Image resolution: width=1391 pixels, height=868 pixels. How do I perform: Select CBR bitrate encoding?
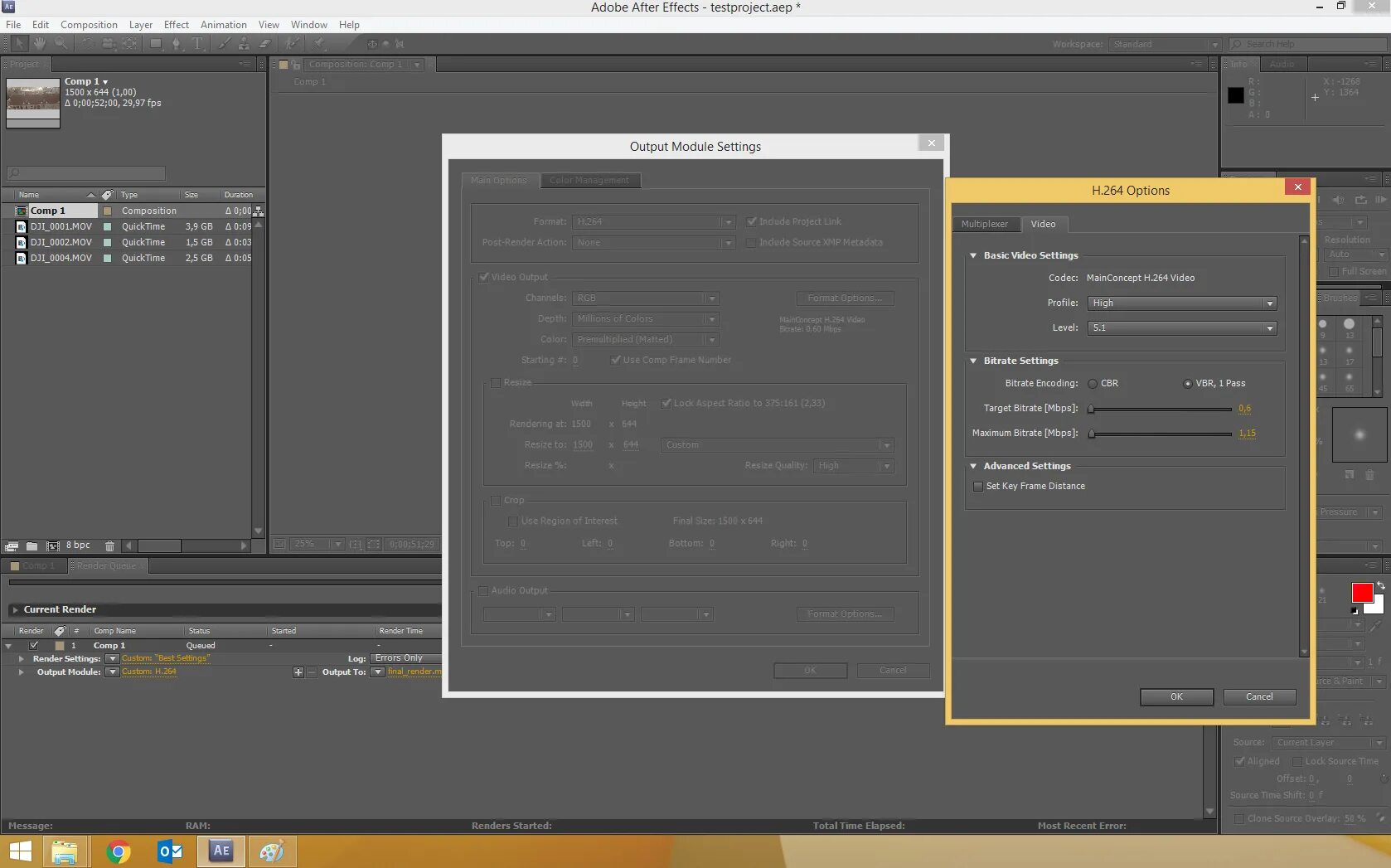coord(1093,384)
